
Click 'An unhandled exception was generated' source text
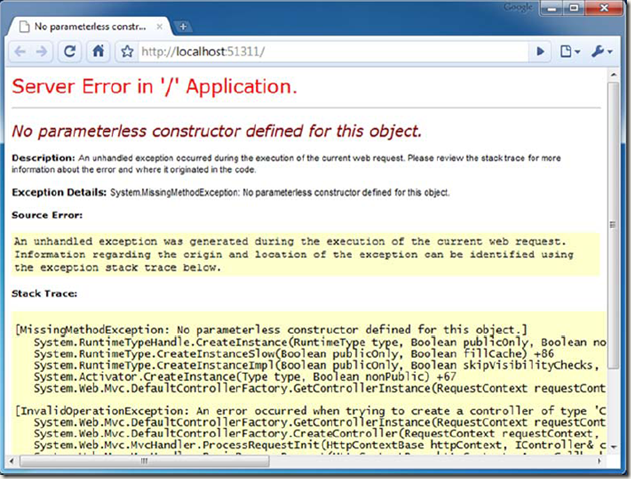(290, 242)
